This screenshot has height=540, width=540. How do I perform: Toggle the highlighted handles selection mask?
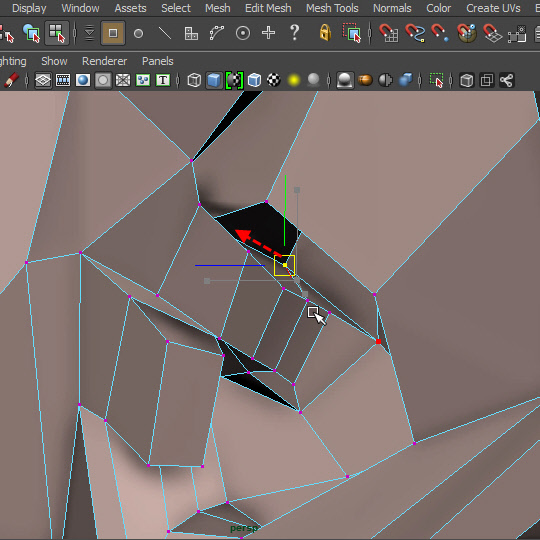coord(113,33)
